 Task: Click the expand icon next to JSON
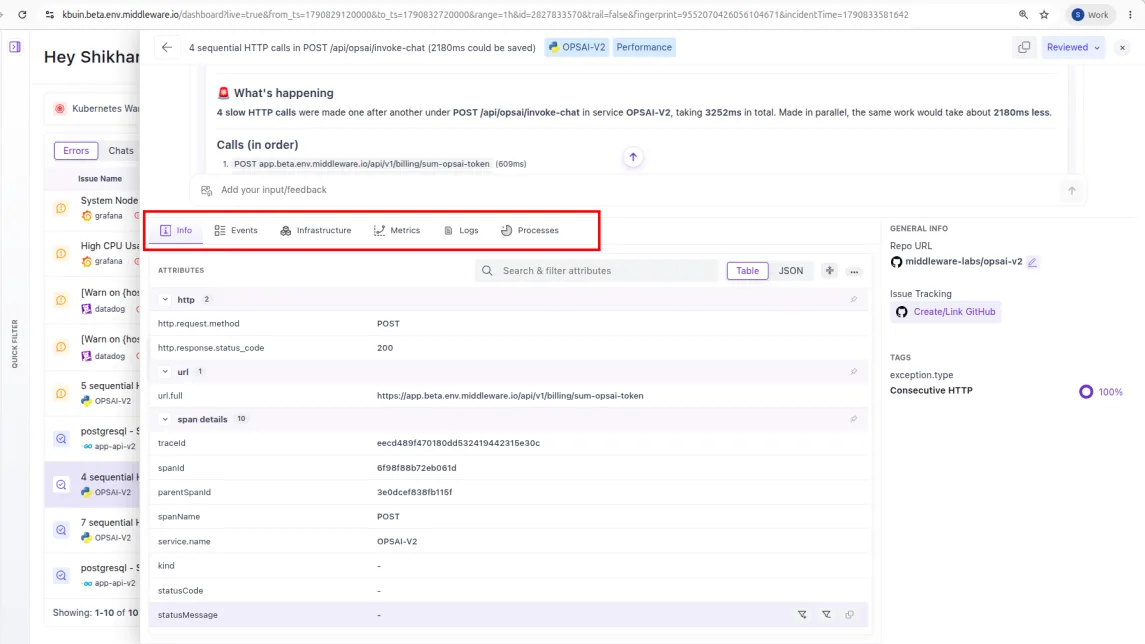pos(830,271)
